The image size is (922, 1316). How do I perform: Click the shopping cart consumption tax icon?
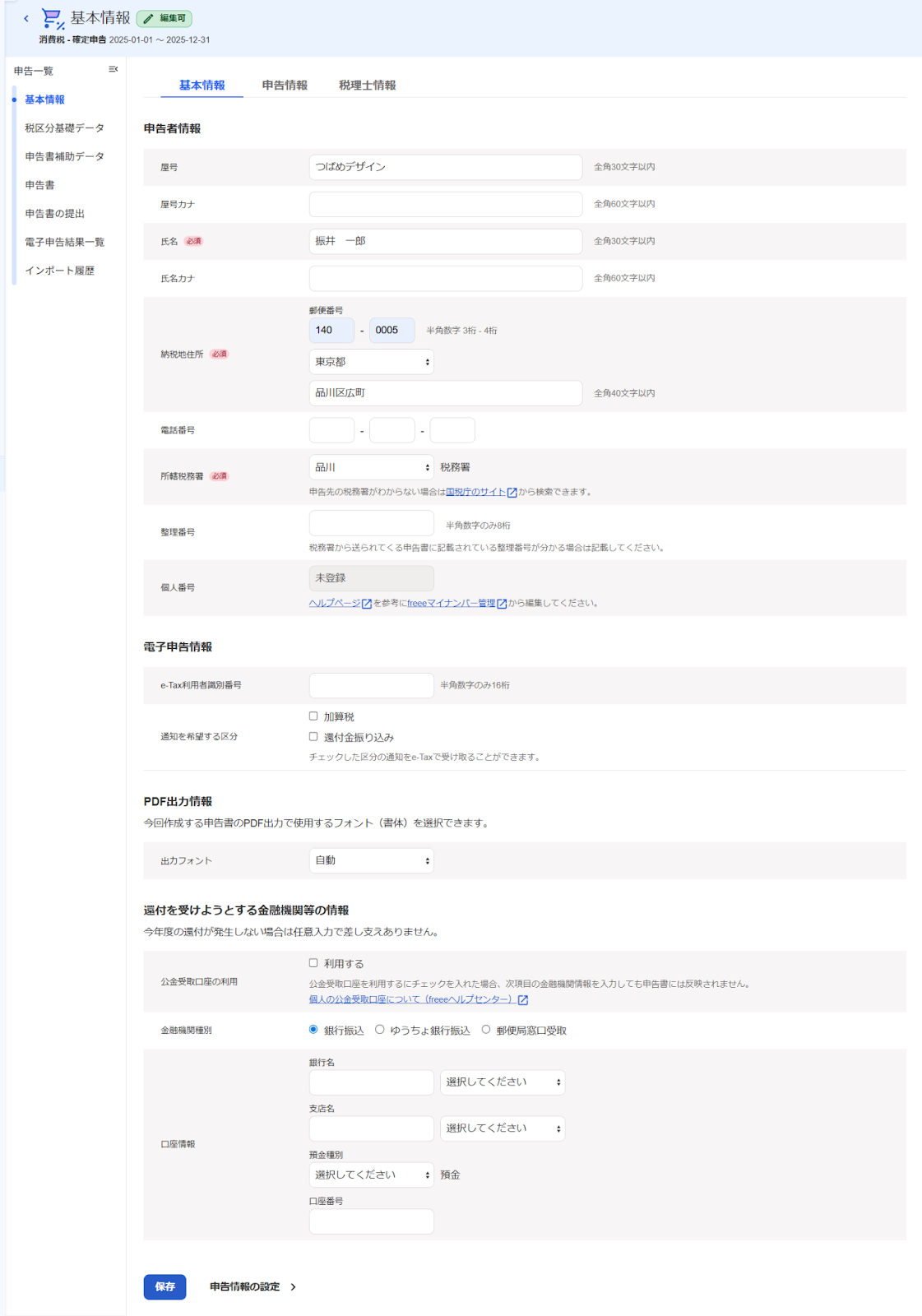point(53,18)
